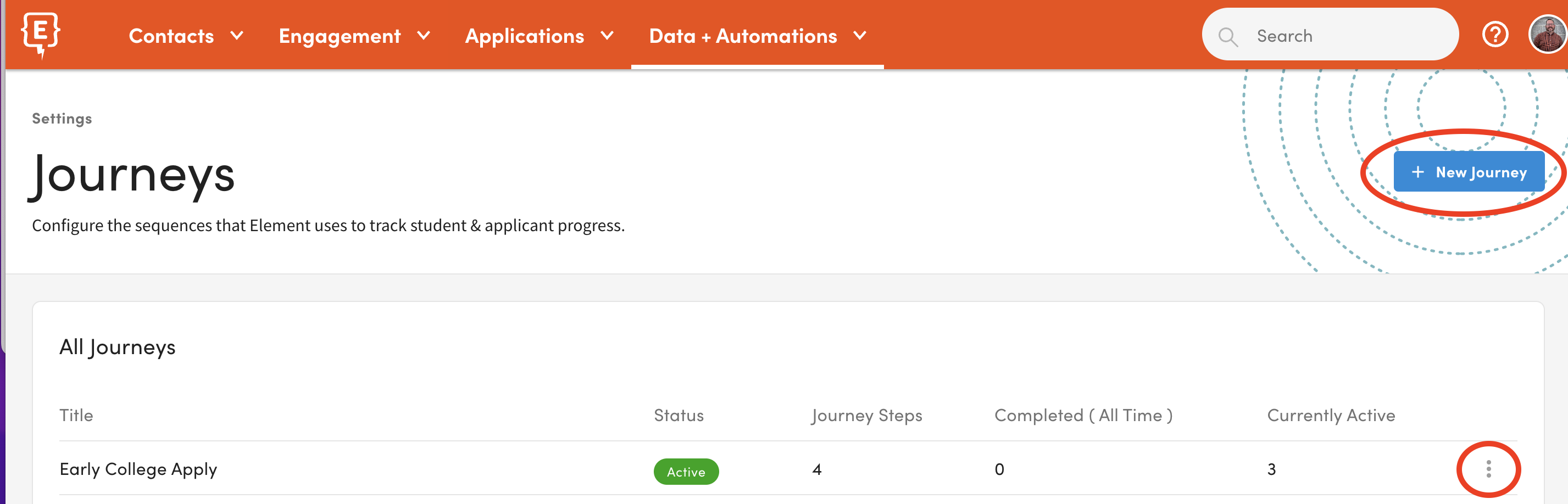Open the Early College Apply journey
Viewport: 1568px width, 504px height.
click(x=138, y=469)
